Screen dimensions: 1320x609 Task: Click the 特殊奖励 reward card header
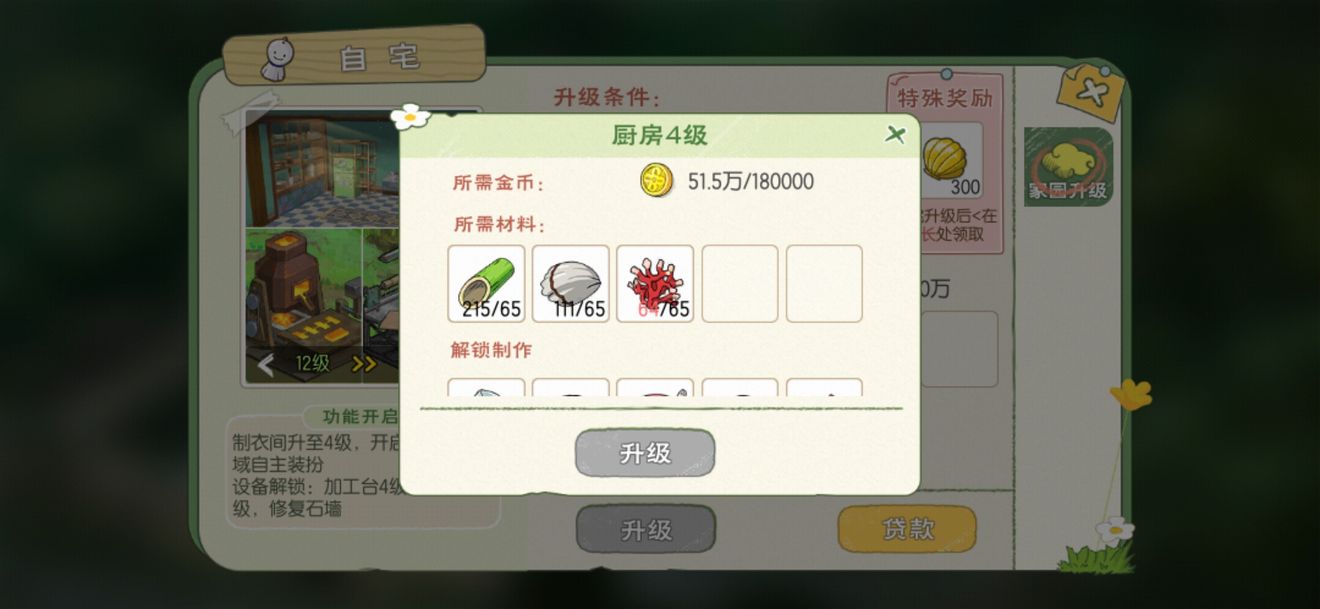[944, 99]
